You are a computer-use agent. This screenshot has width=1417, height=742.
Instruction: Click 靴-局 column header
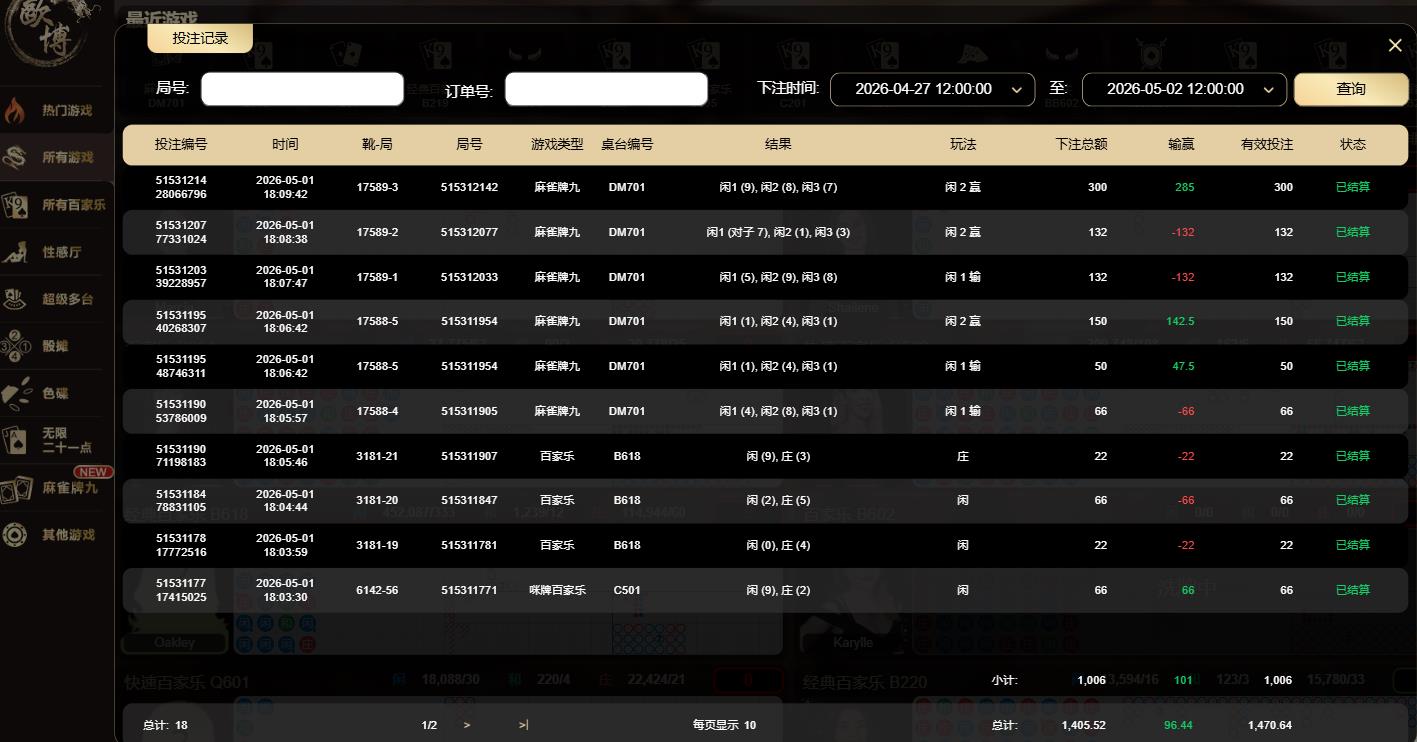pos(377,144)
